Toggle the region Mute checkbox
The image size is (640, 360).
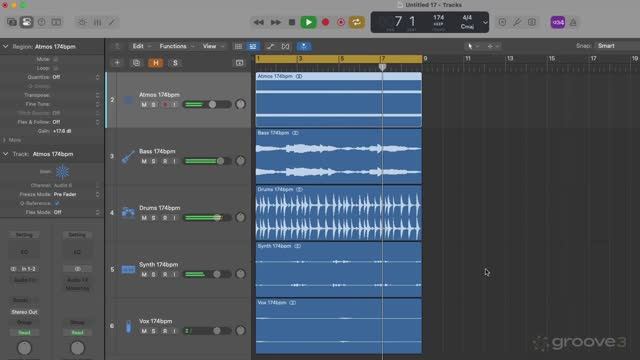[55, 59]
